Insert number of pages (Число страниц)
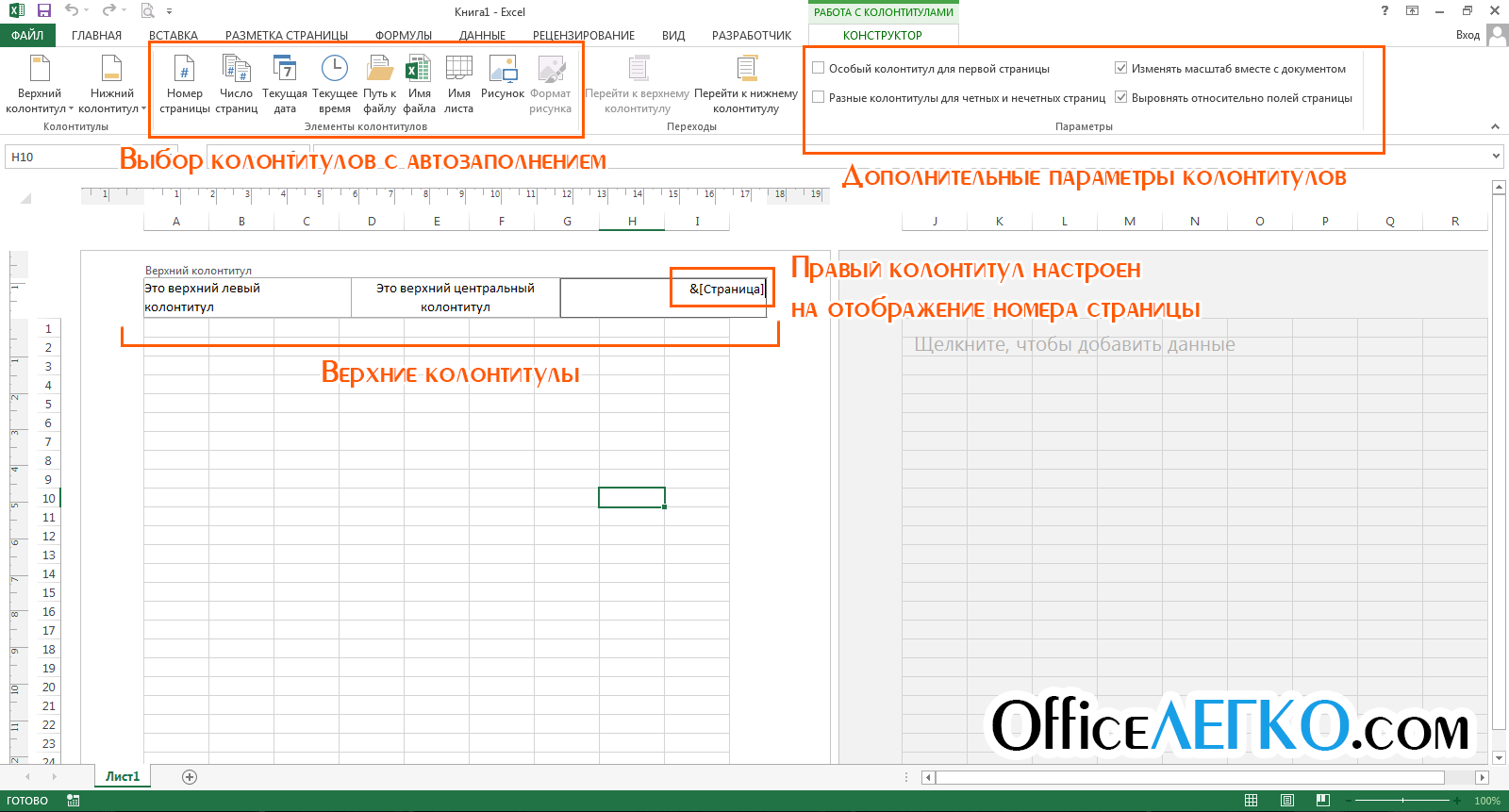This screenshot has width=1509, height=812. click(236, 85)
